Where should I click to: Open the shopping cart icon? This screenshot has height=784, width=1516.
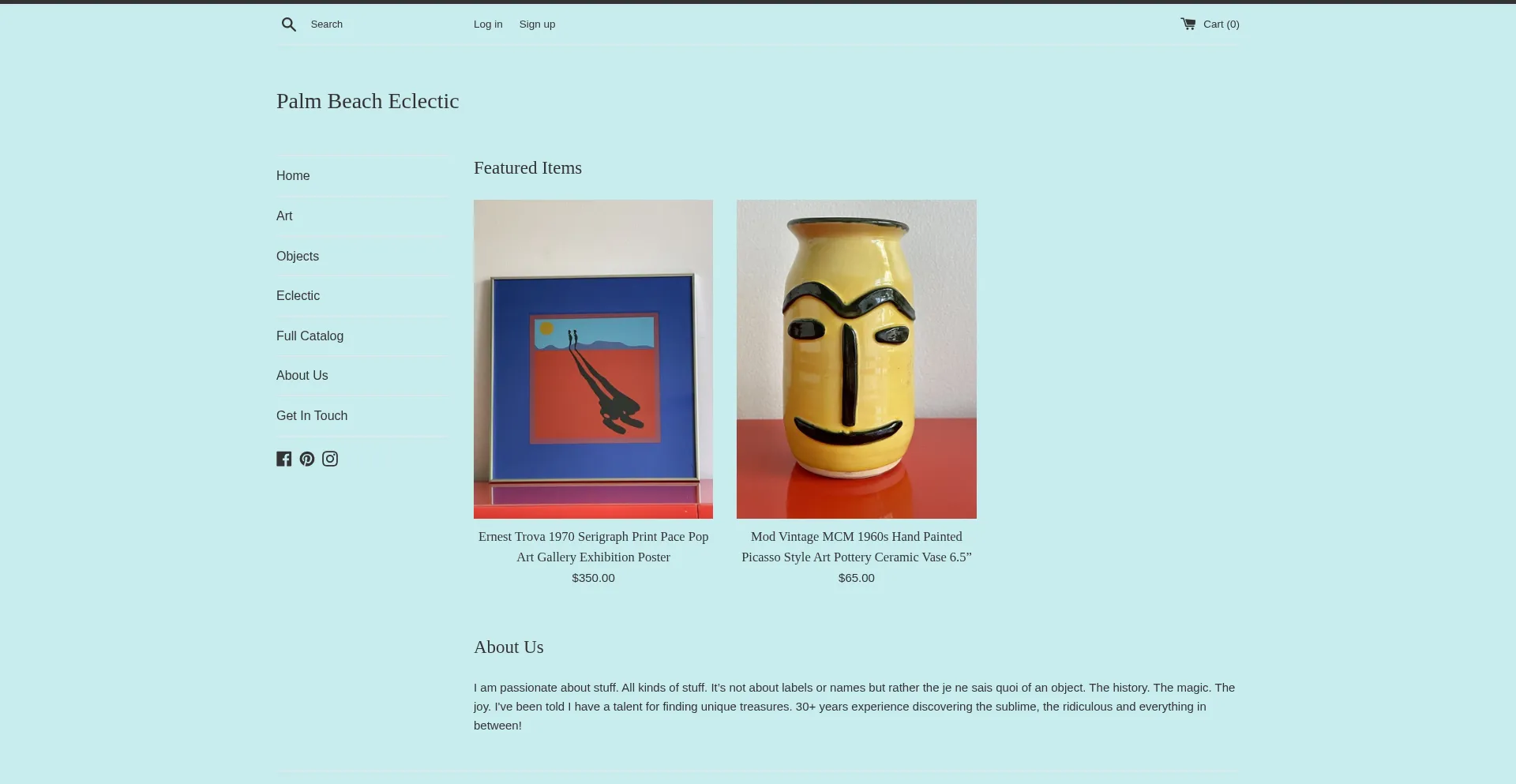pos(1188,24)
